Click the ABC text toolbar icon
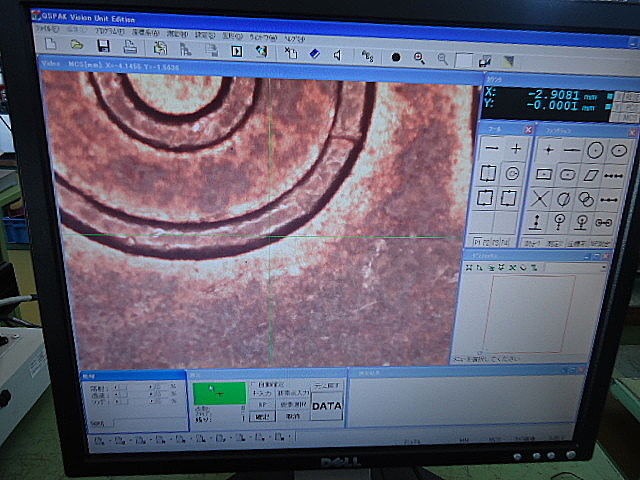Screen dimensions: 640x480 [367, 56]
